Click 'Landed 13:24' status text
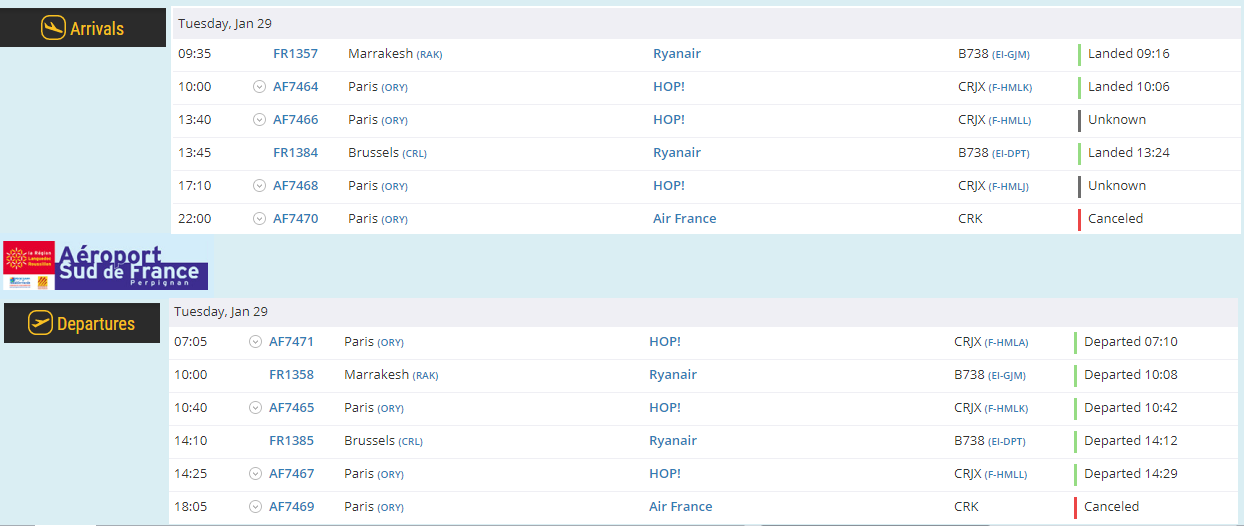The image size is (1244, 526). tap(1128, 153)
